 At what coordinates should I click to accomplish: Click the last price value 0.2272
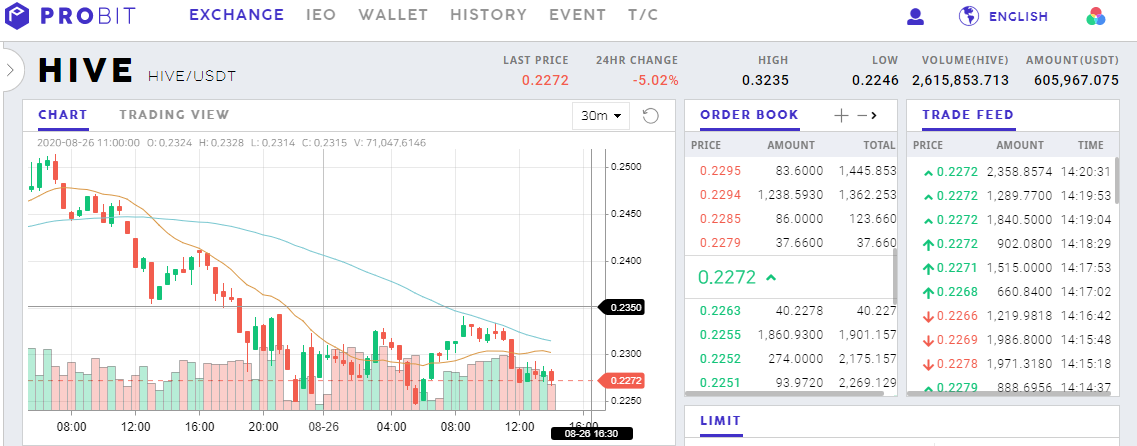coord(545,80)
